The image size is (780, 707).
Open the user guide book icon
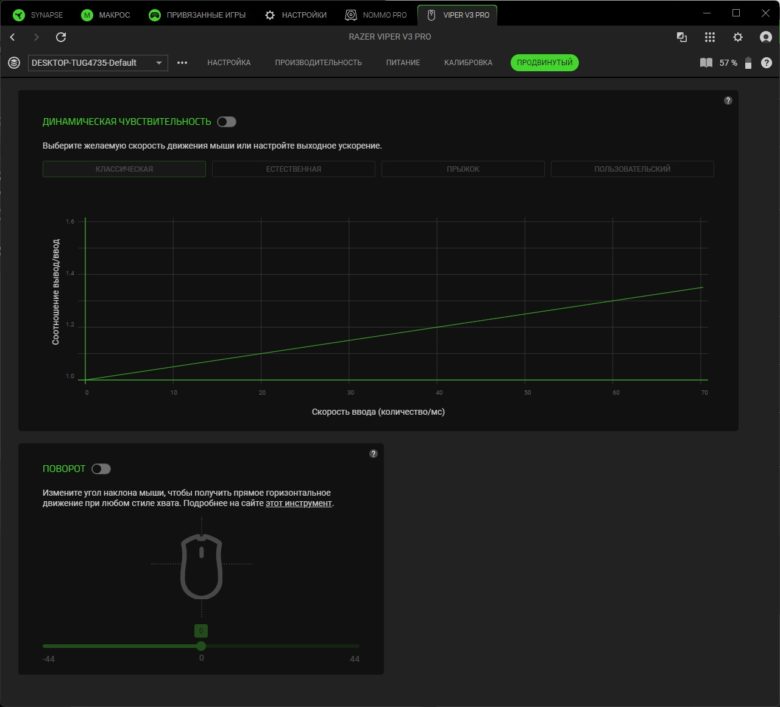click(x=706, y=63)
